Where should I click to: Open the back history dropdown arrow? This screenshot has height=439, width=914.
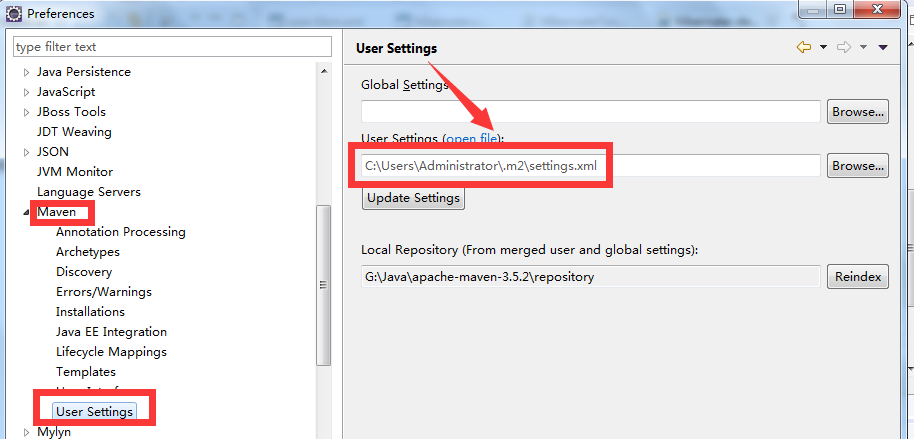(824, 47)
